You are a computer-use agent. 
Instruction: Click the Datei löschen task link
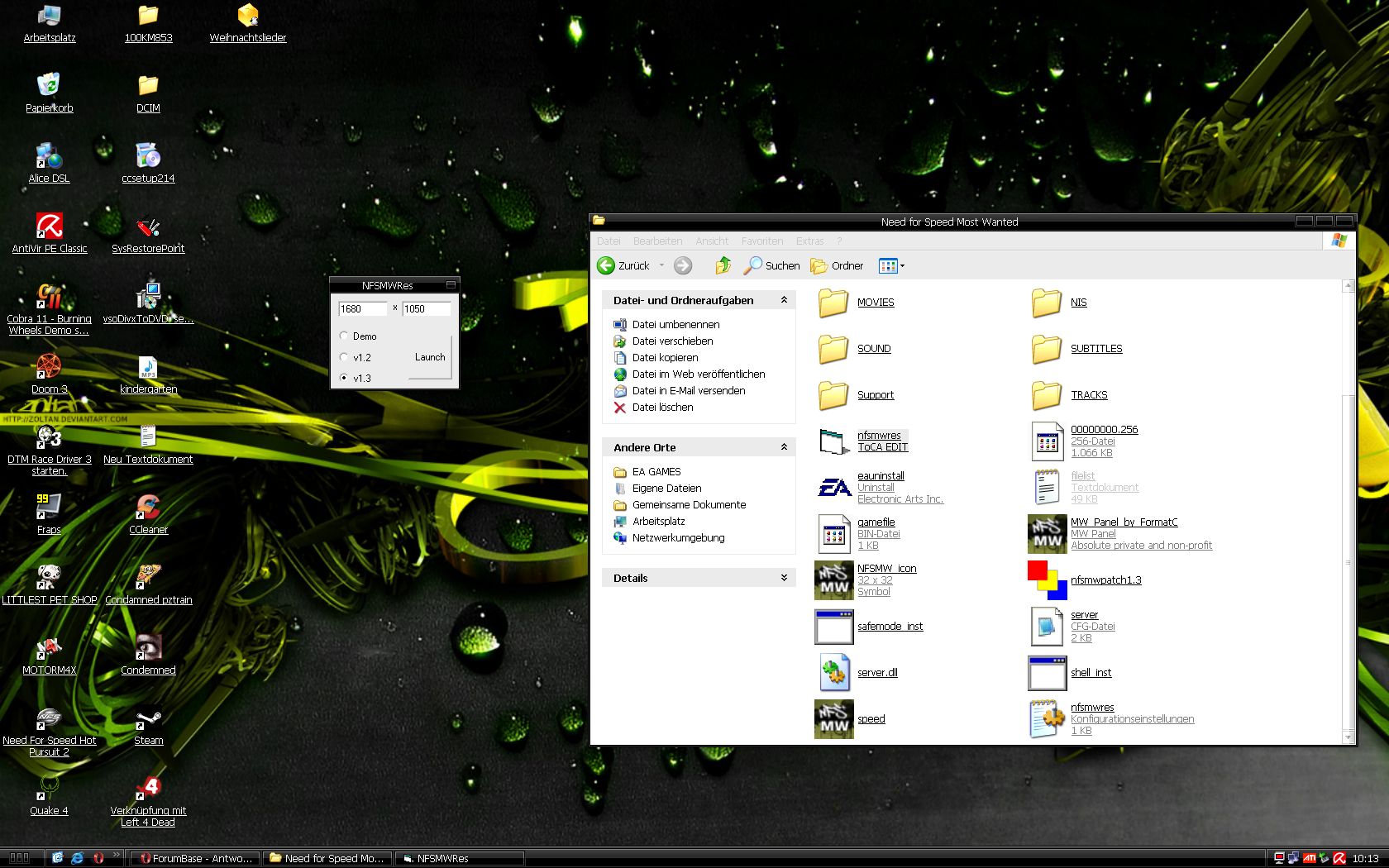[662, 408]
